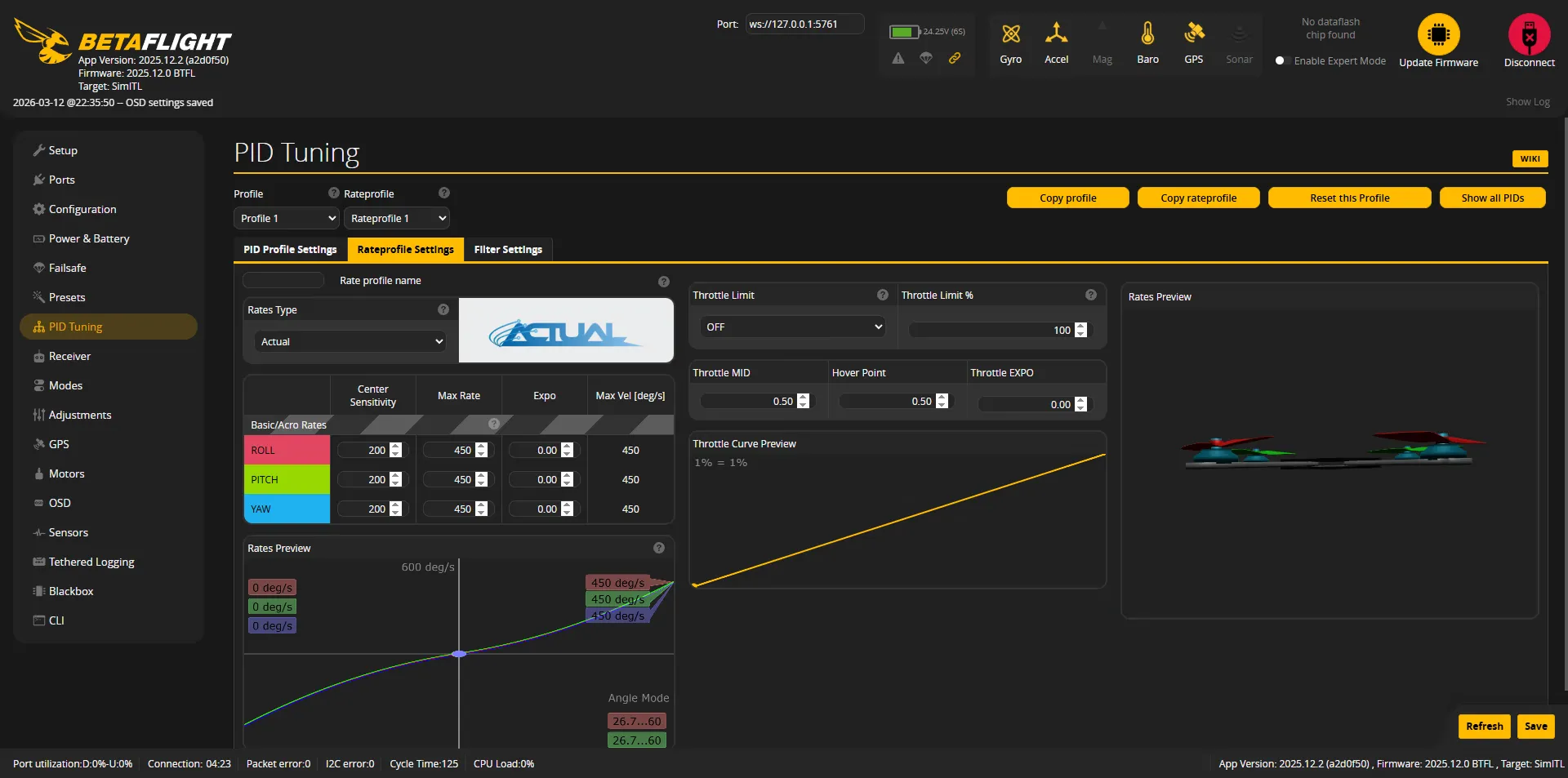Click the Throttle EXPO stepper
Image resolution: width=1568 pixels, height=778 pixels.
[x=1080, y=404]
